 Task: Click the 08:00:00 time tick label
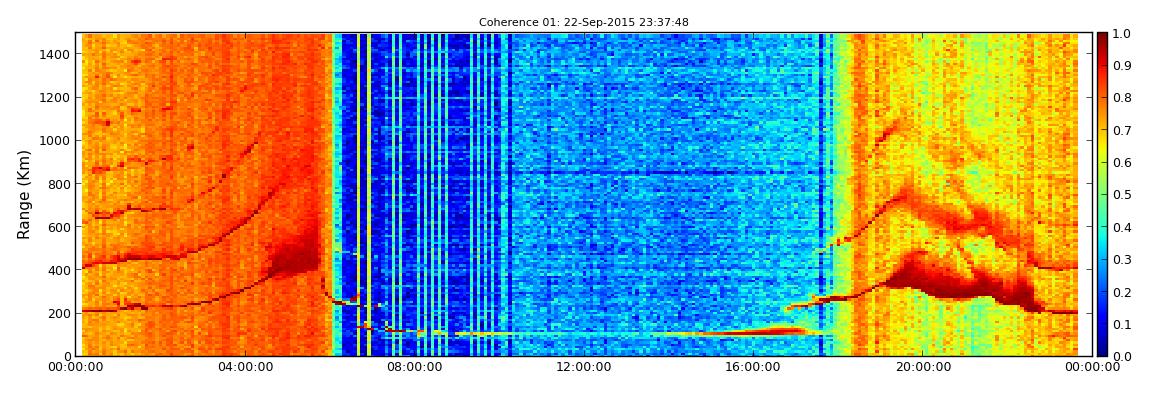tap(413, 367)
